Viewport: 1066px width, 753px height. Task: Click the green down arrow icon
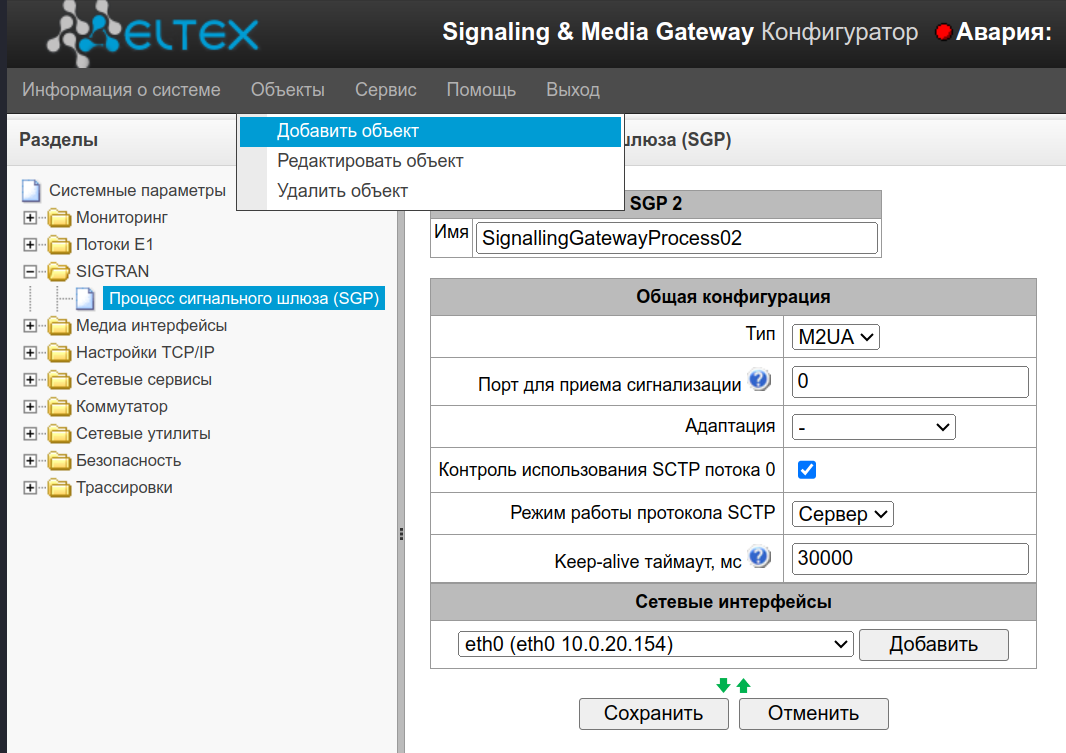(x=724, y=686)
